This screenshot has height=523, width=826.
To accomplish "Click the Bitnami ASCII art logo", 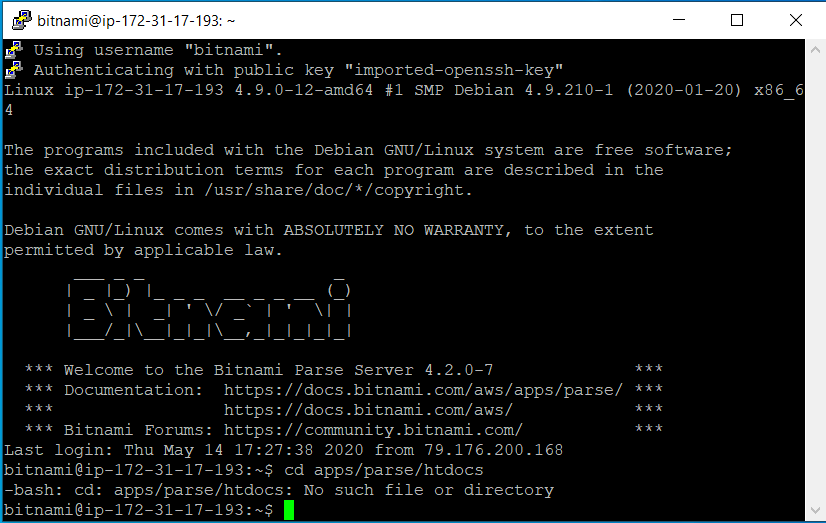I will pyautogui.click(x=209, y=307).
